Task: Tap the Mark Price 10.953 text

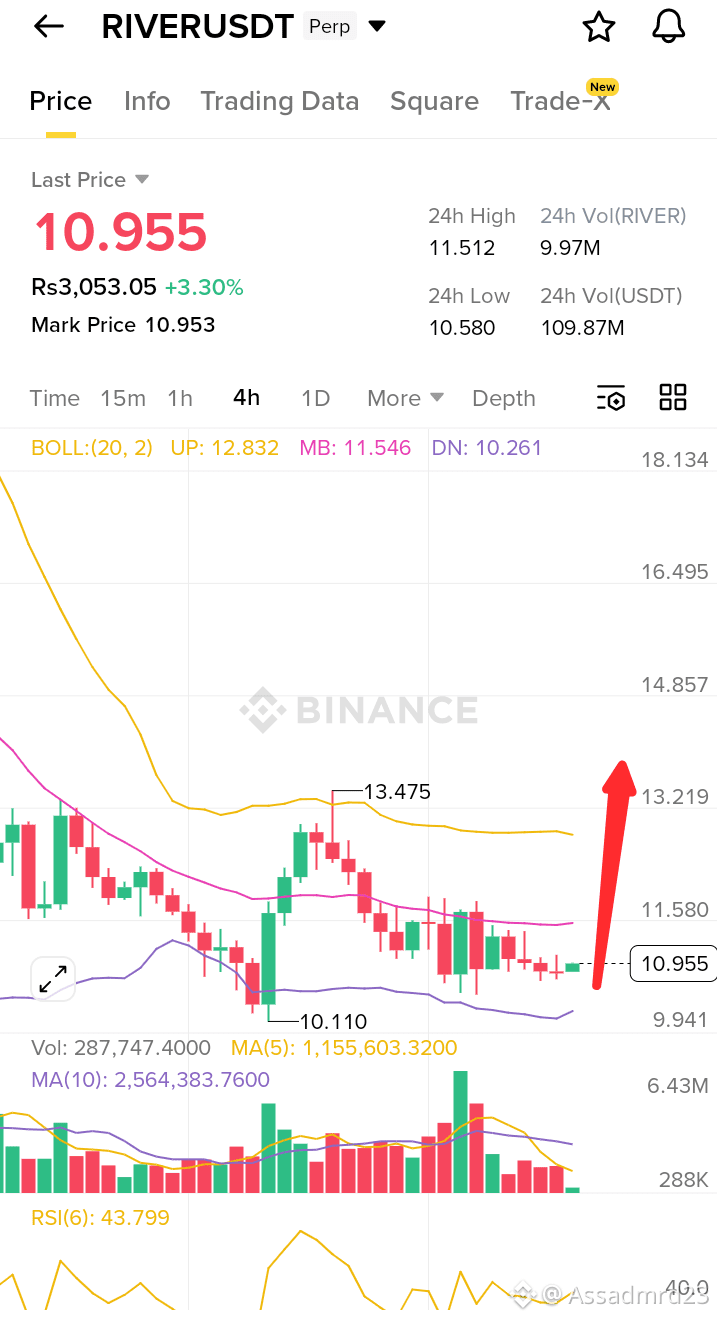Action: click(123, 324)
